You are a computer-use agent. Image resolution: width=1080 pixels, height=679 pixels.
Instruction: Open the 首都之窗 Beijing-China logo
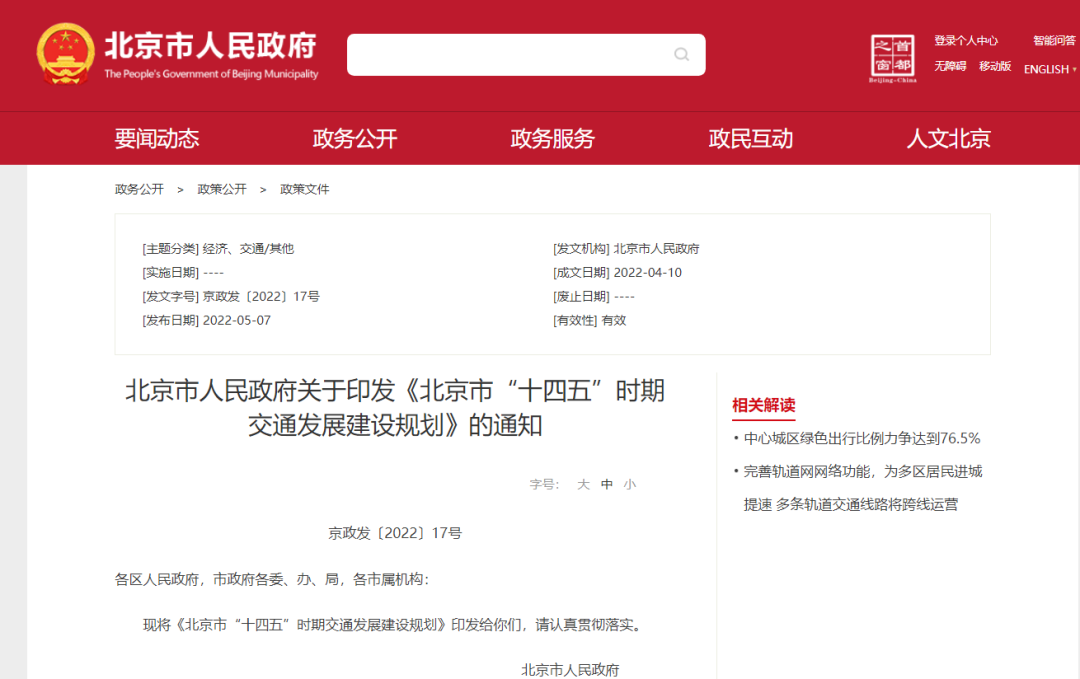(x=892, y=58)
